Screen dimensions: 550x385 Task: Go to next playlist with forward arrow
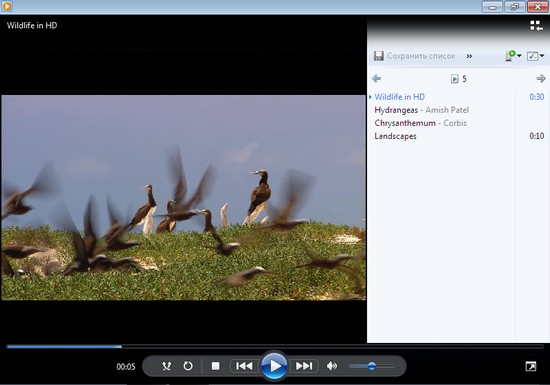541,78
